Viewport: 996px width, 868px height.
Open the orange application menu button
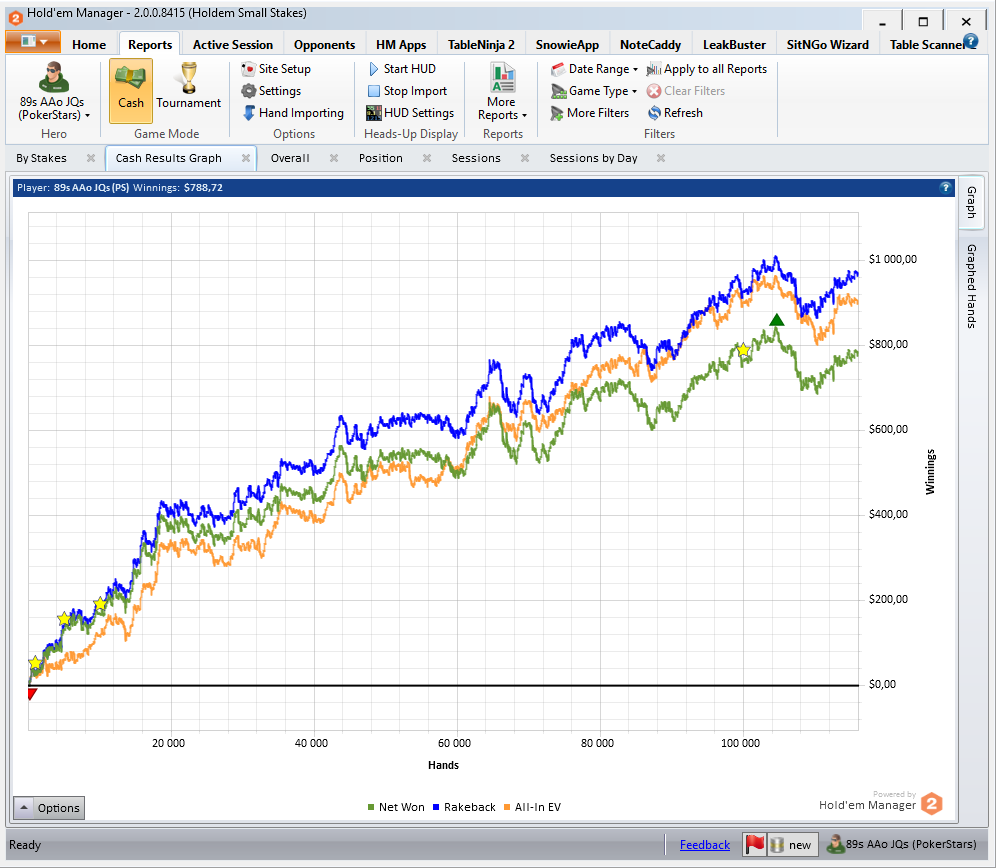[33, 42]
